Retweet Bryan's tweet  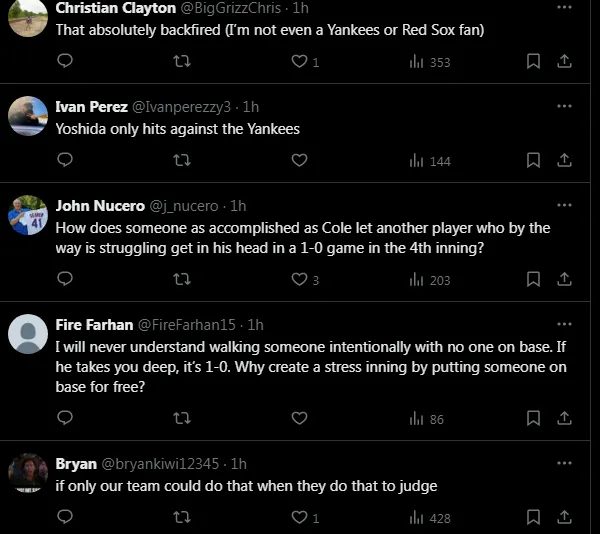click(181, 517)
